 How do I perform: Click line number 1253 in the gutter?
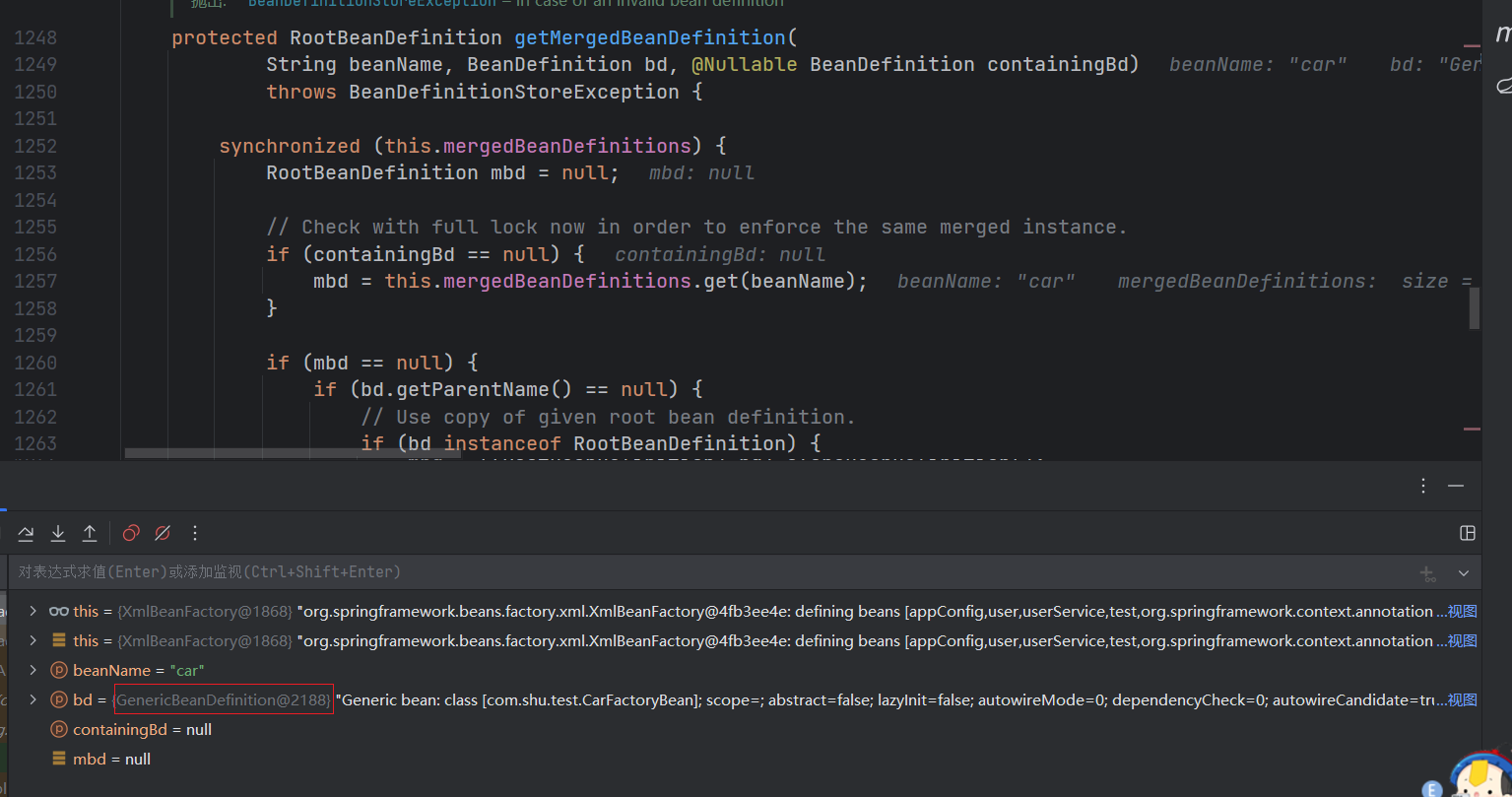pos(35,172)
